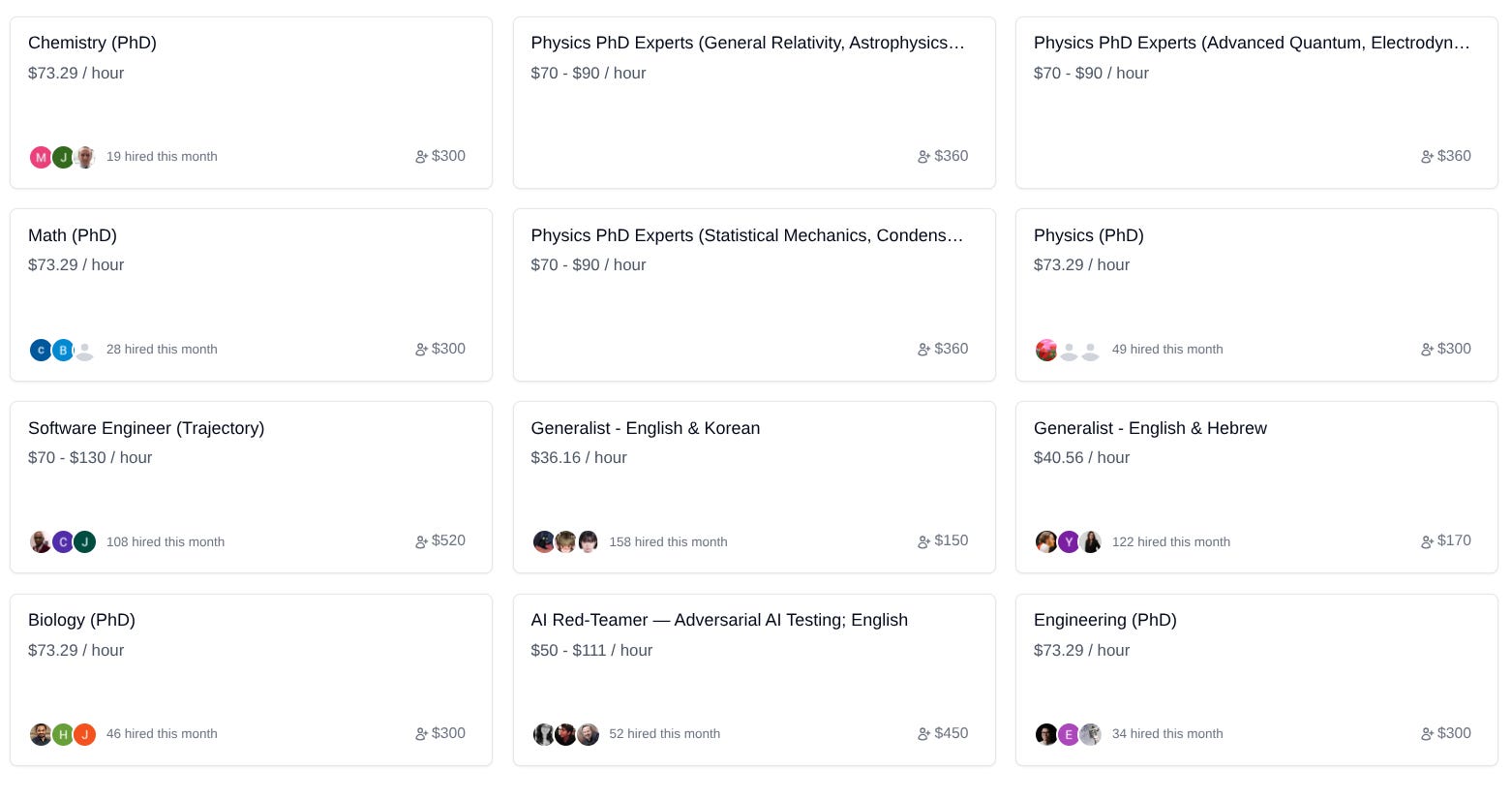Click the referral icon on Chemistry (PhD) card
The width and height of the screenshot is (1512, 800).
click(421, 157)
